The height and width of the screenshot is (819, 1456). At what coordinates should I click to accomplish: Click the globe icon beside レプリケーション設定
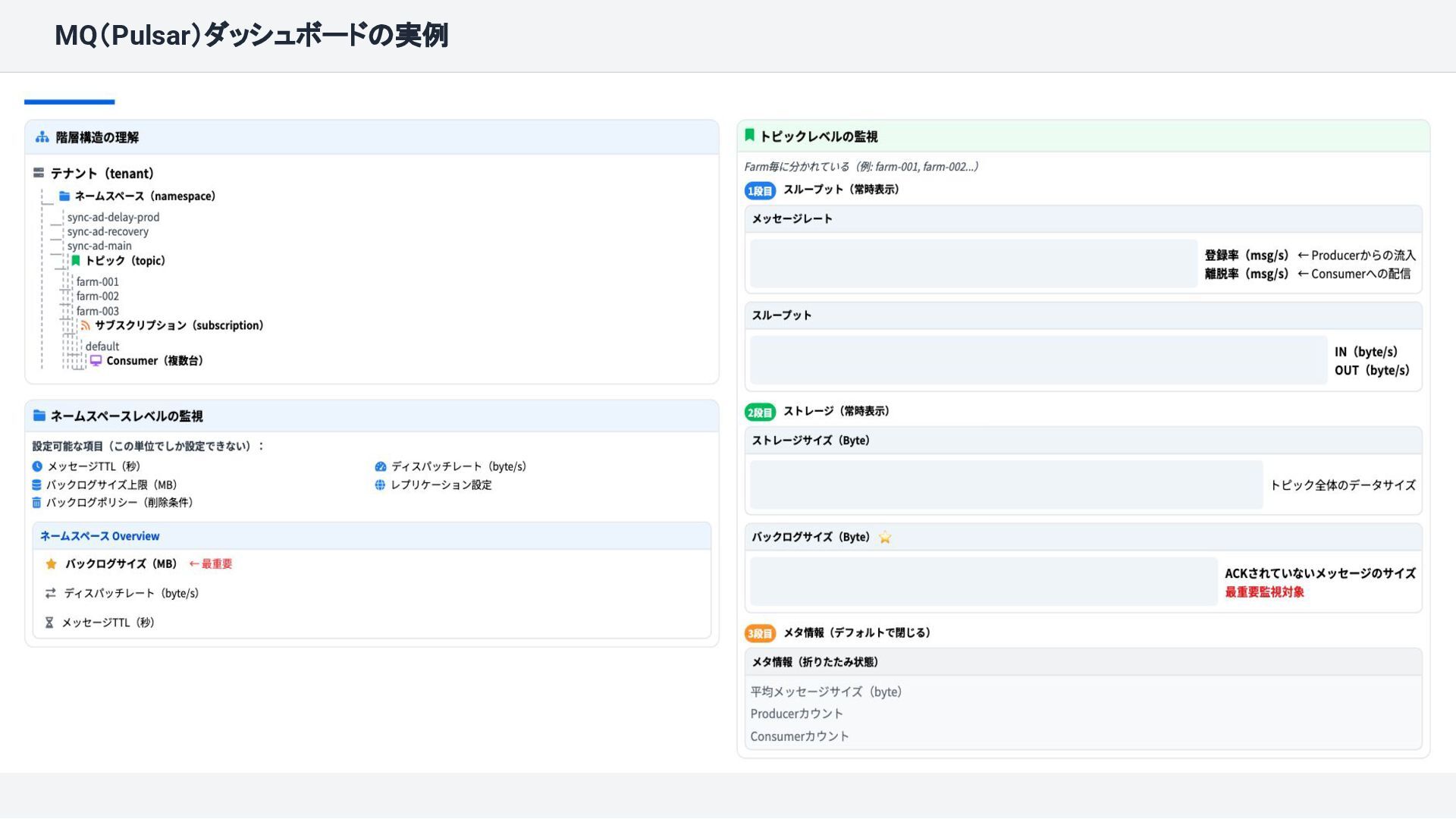(380, 485)
